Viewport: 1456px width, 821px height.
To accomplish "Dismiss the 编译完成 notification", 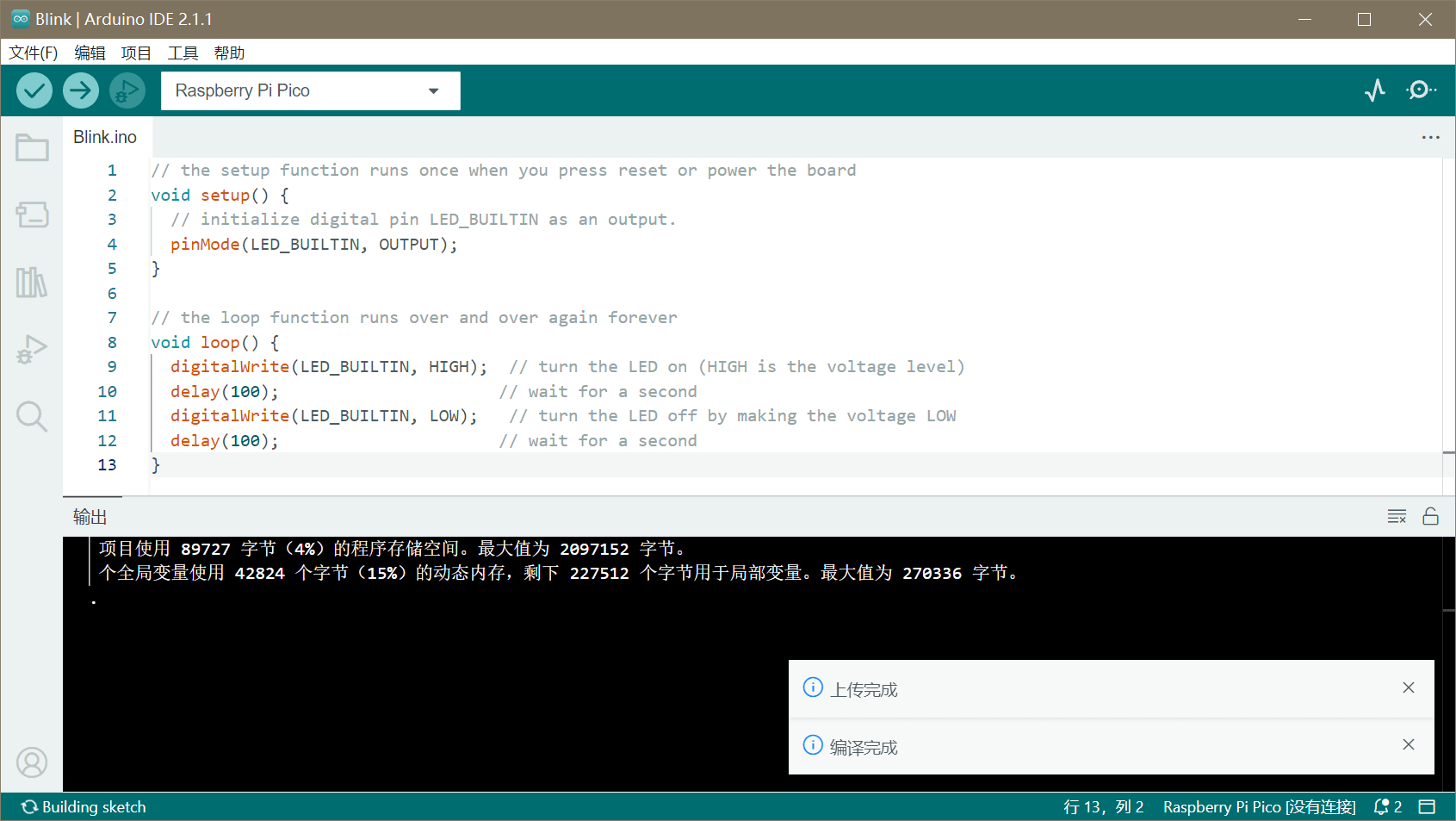I will click(x=1409, y=744).
